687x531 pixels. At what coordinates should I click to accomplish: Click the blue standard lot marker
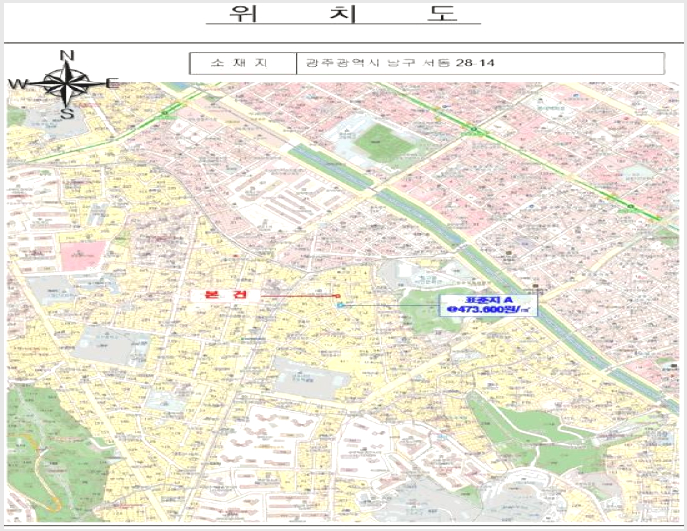340,305
